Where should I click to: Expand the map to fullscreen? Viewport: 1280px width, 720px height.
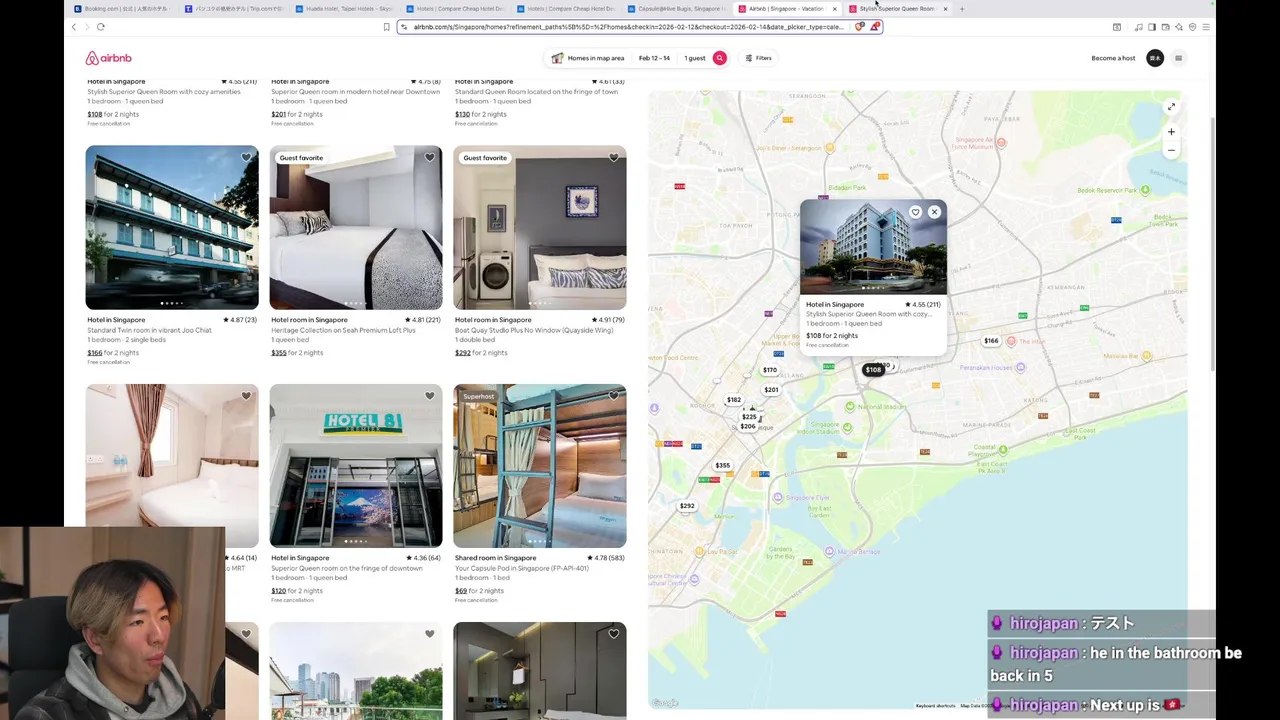[1171, 107]
